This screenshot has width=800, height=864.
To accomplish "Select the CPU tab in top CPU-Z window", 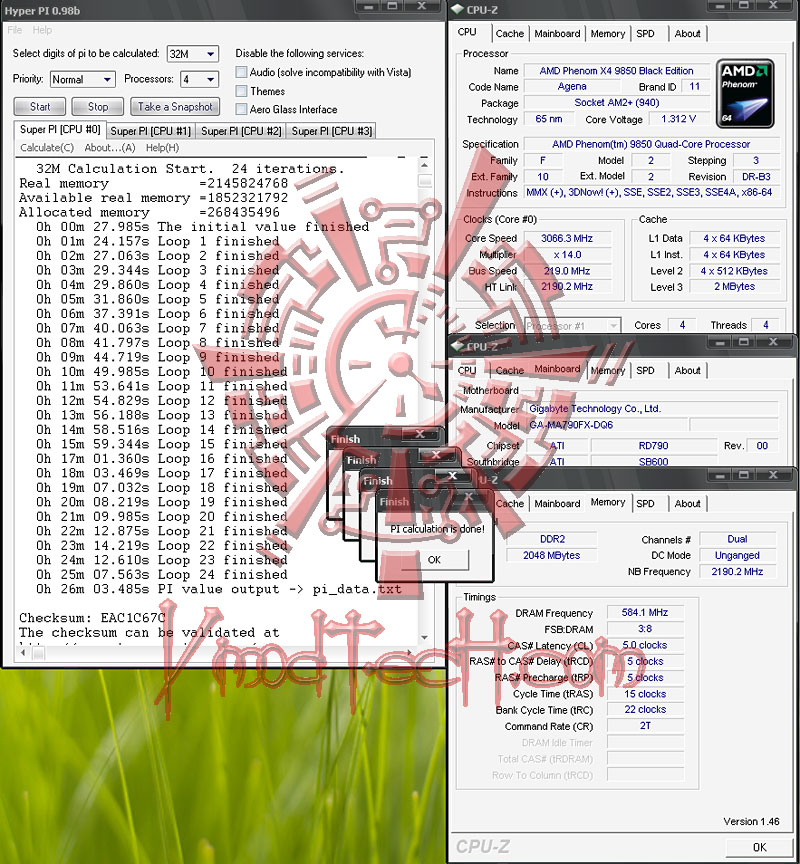I will tap(467, 32).
